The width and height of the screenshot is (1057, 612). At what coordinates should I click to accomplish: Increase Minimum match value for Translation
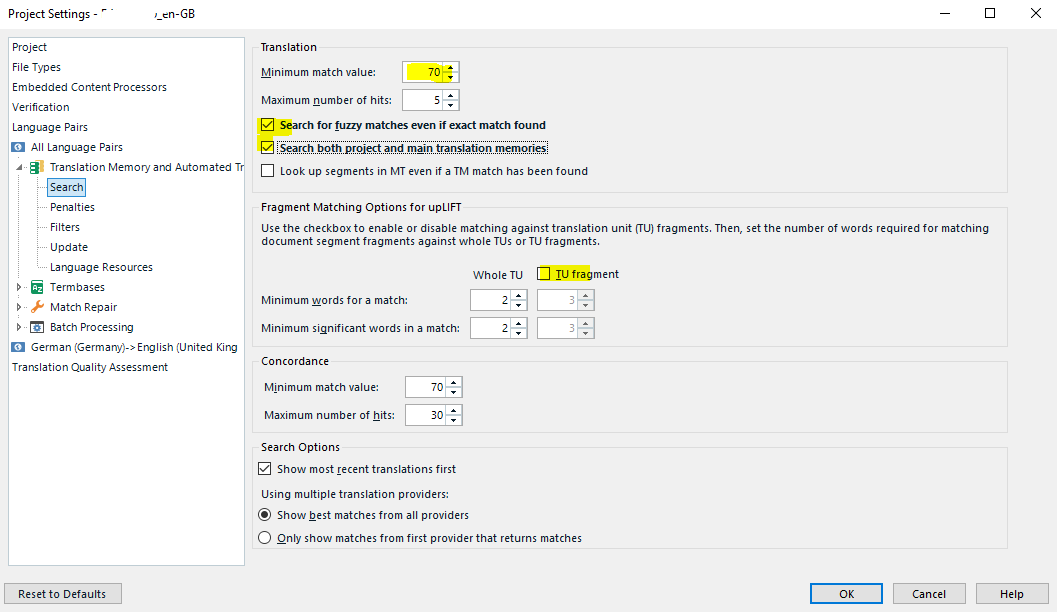click(451, 67)
